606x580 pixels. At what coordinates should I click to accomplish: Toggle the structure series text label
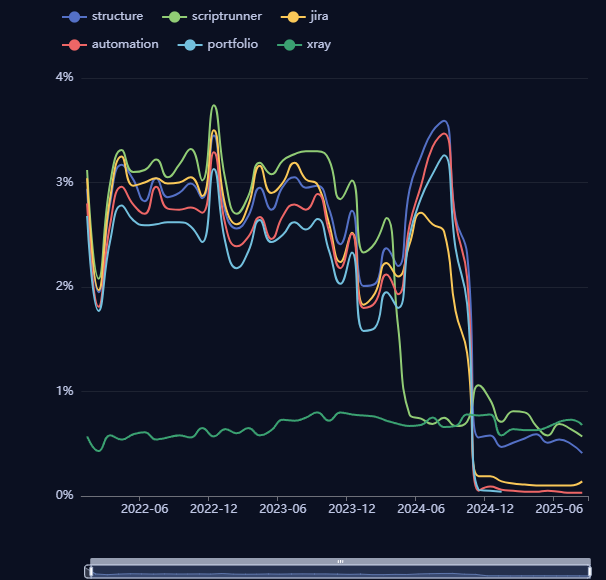click(x=117, y=17)
